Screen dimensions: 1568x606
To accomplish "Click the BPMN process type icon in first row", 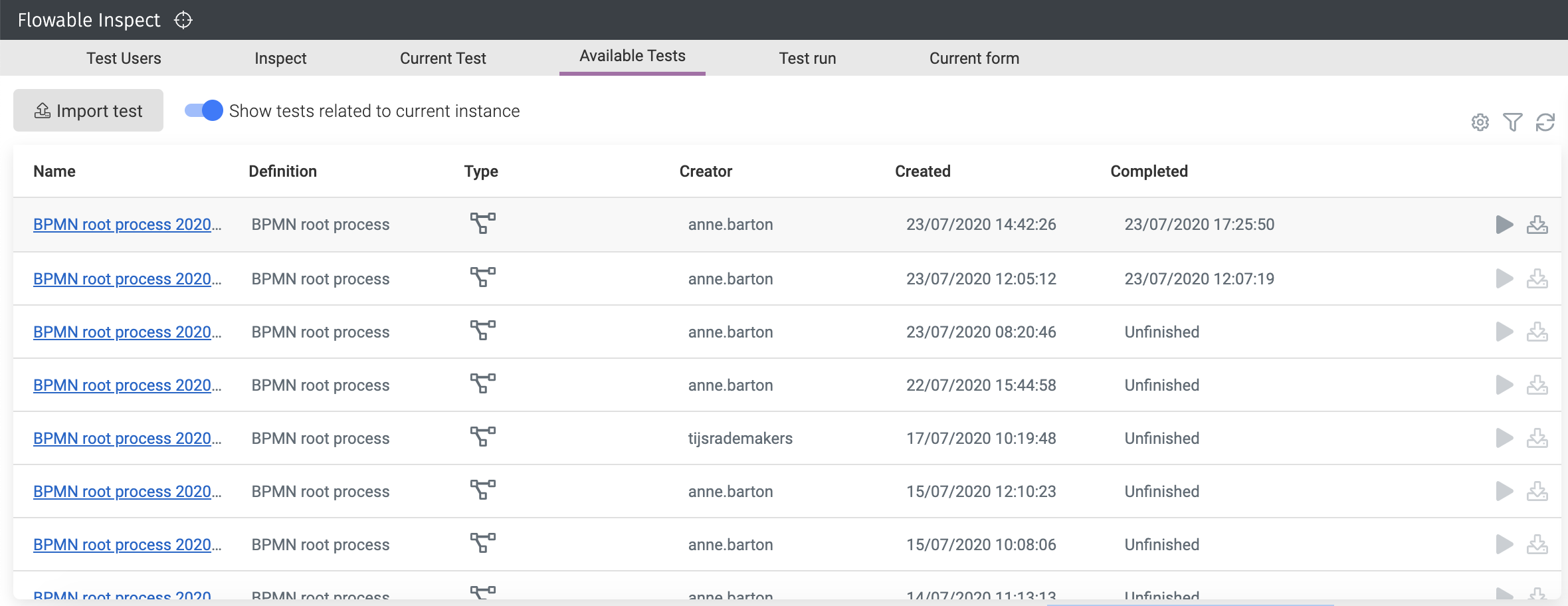I will coord(481,224).
